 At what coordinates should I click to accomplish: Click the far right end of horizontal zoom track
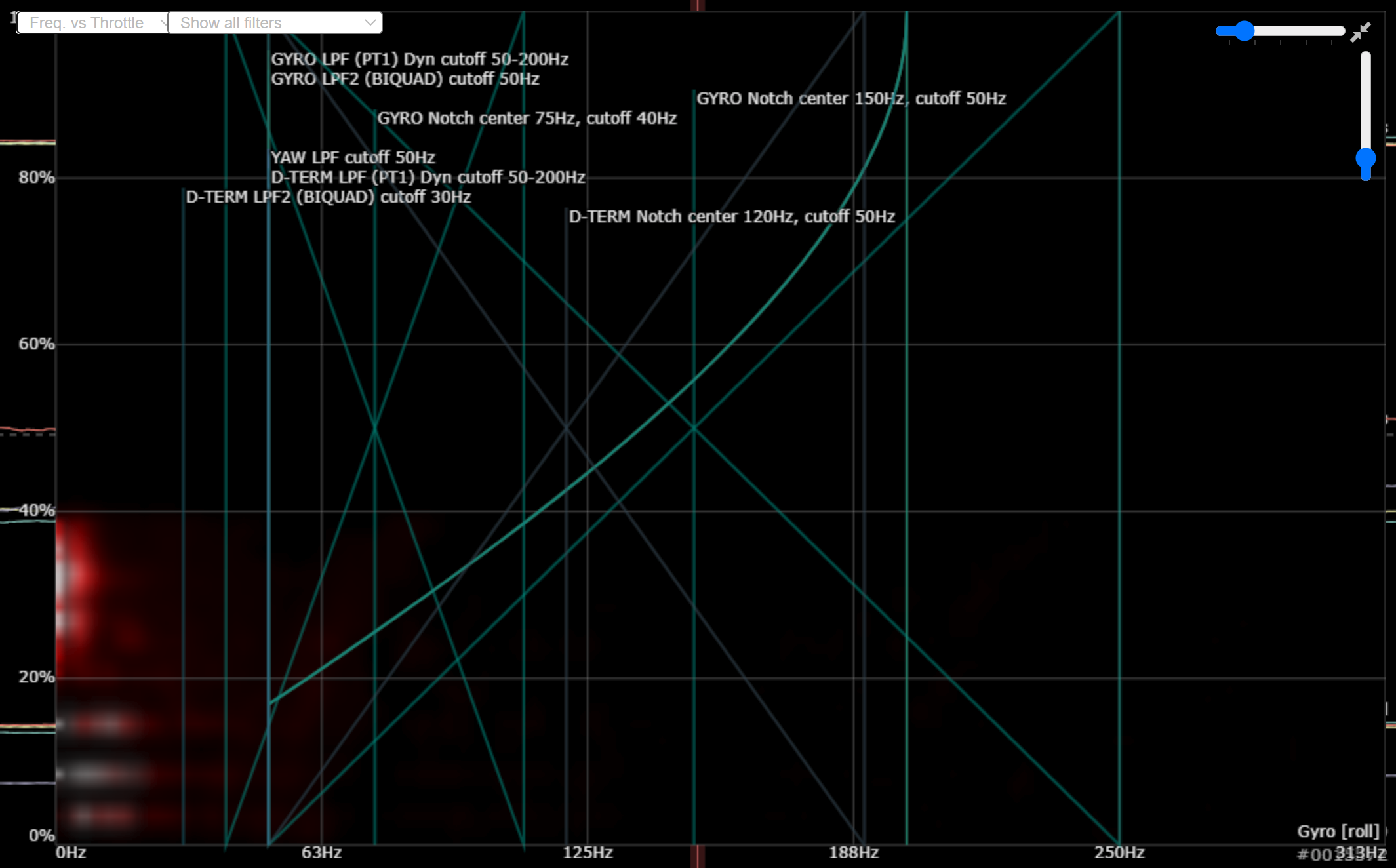coord(1341,31)
